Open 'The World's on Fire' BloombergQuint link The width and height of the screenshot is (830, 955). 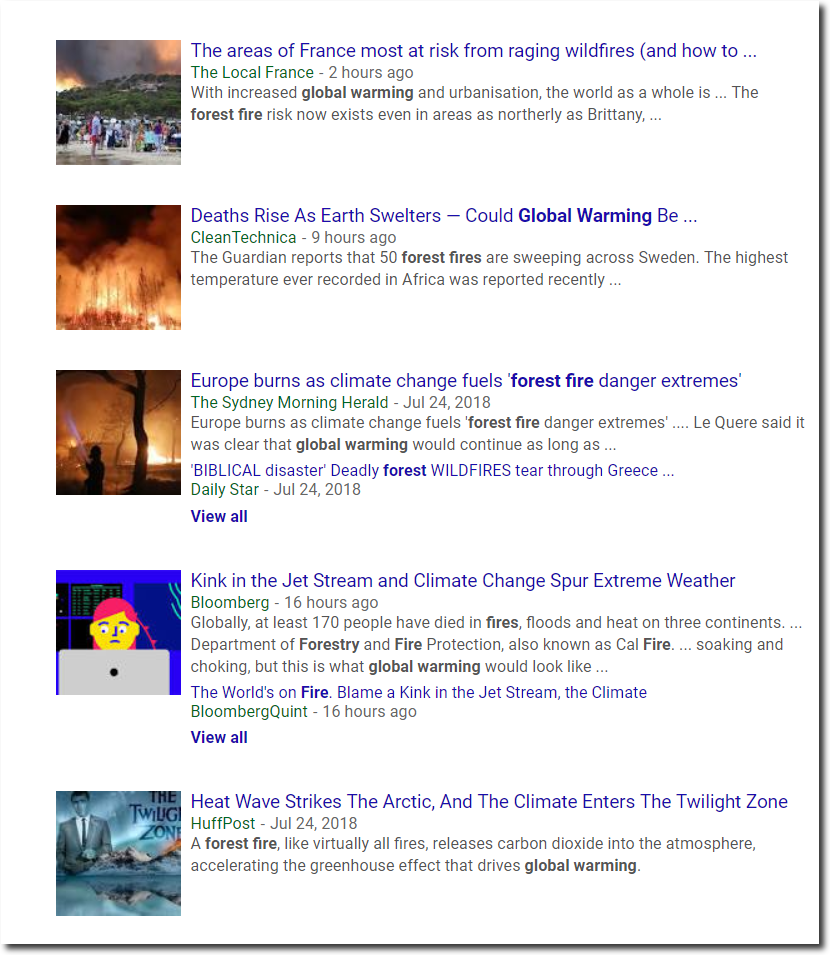[x=418, y=692]
